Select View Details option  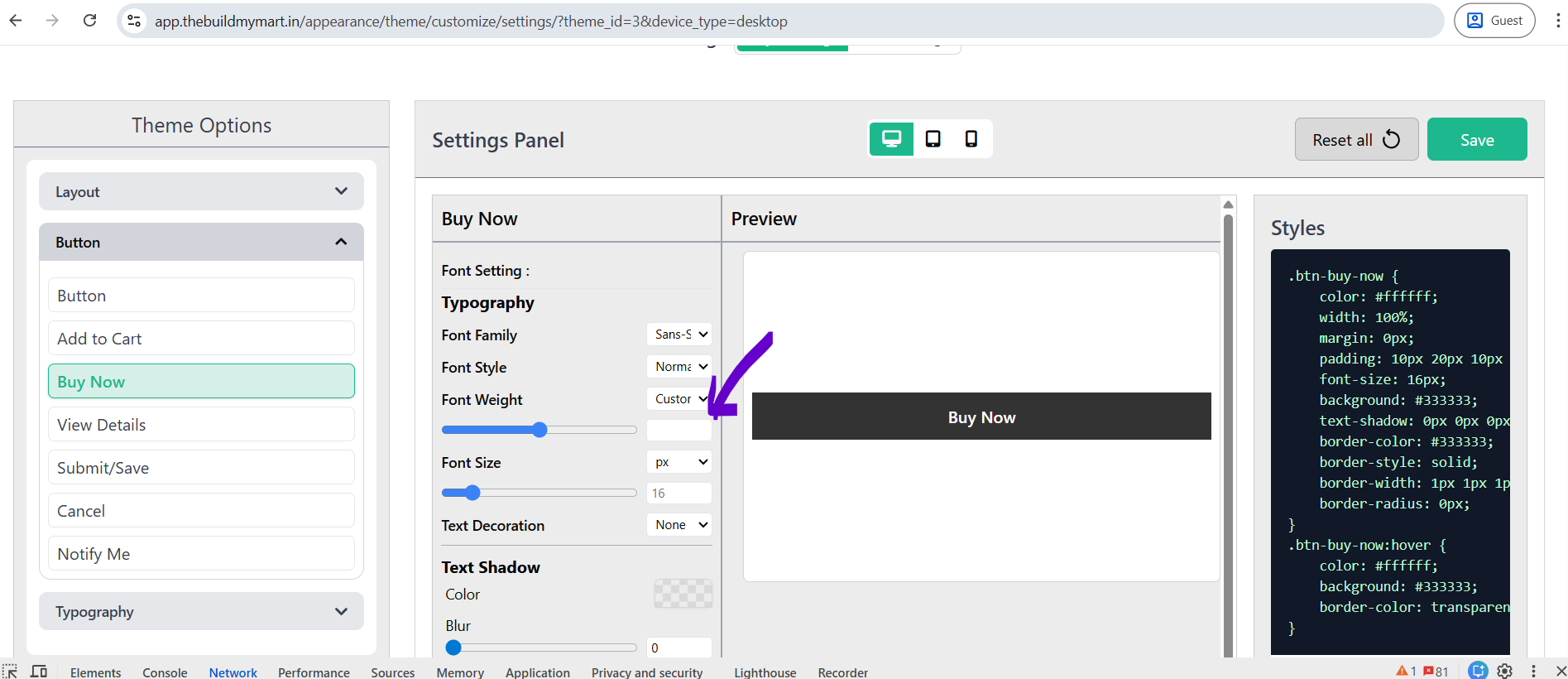coord(201,424)
